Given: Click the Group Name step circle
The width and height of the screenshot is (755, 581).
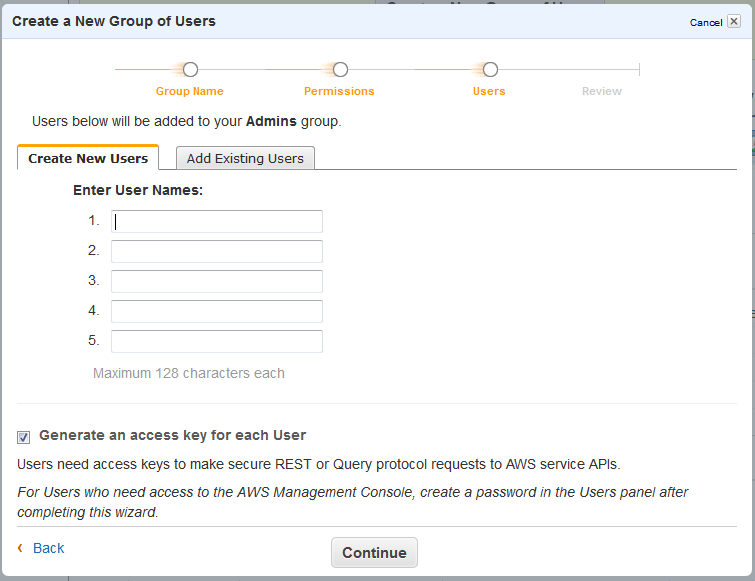Looking at the screenshot, I should (x=190, y=70).
